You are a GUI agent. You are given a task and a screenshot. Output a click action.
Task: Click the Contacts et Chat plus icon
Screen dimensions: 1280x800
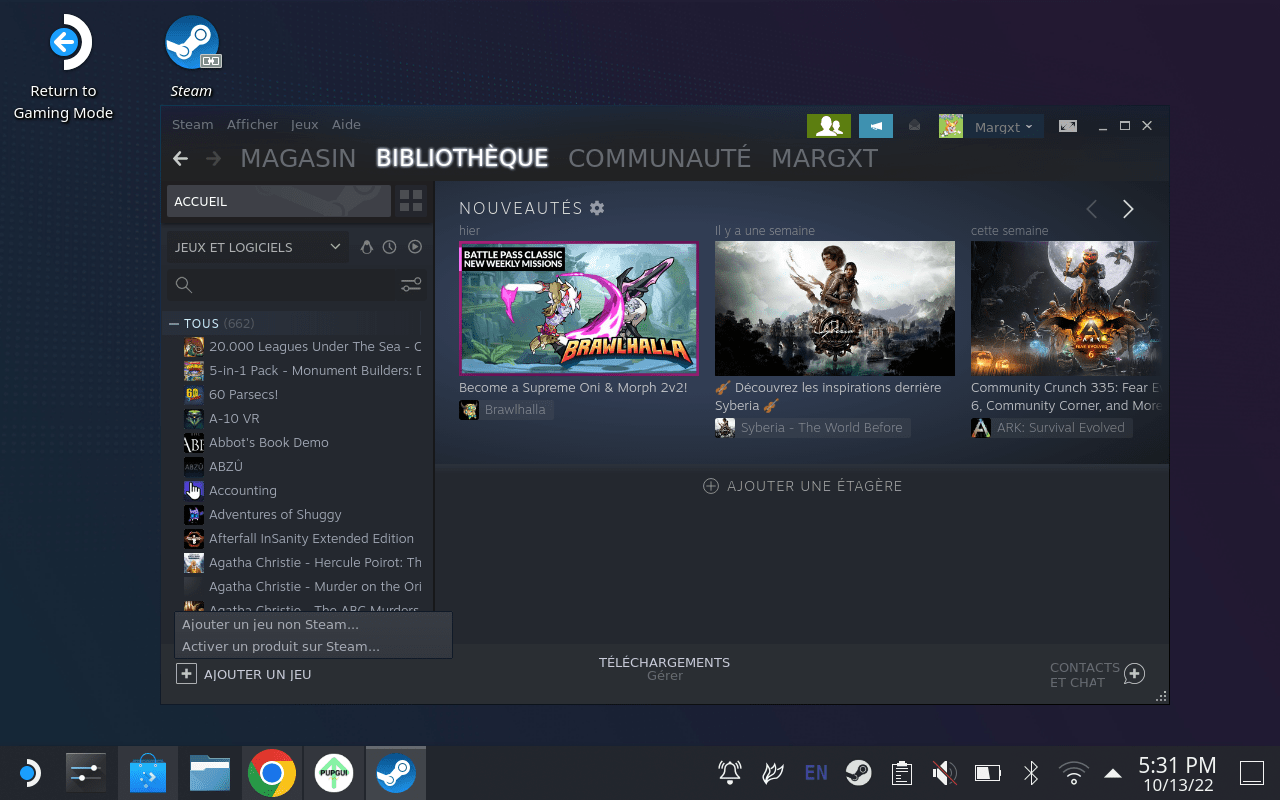click(x=1134, y=674)
